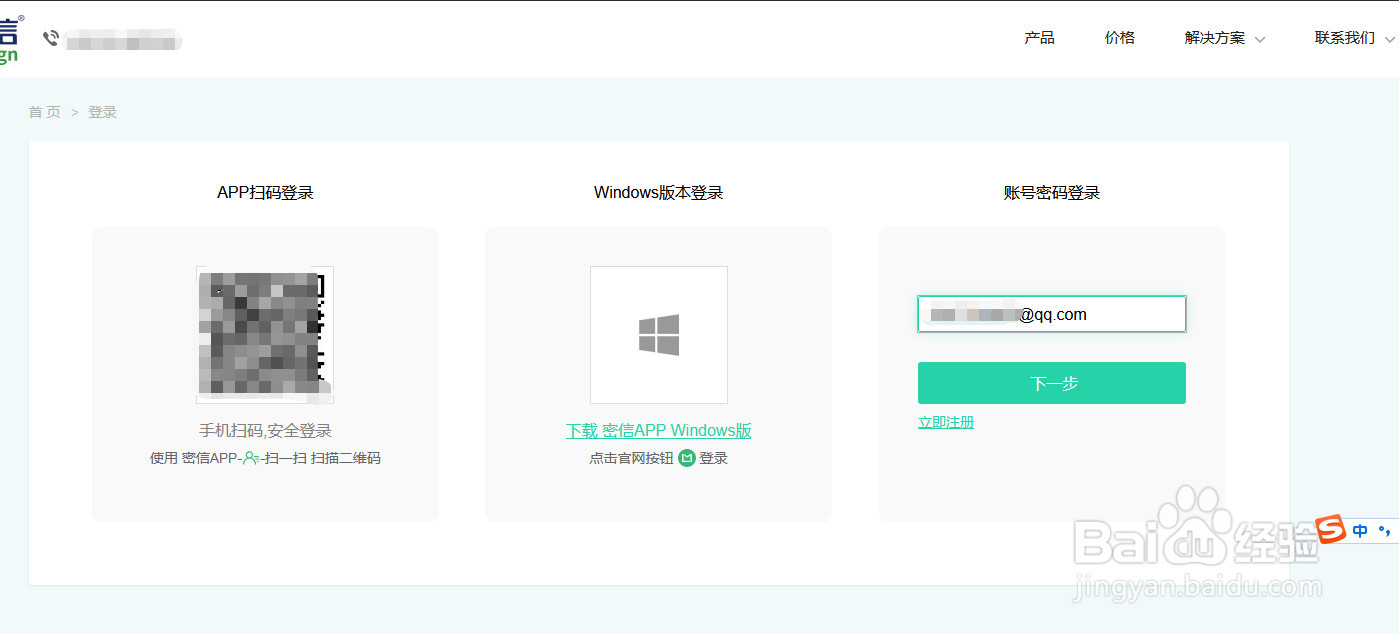Select the APP扫码登录 heading
1399x634 pixels.
pyautogui.click(x=265, y=193)
